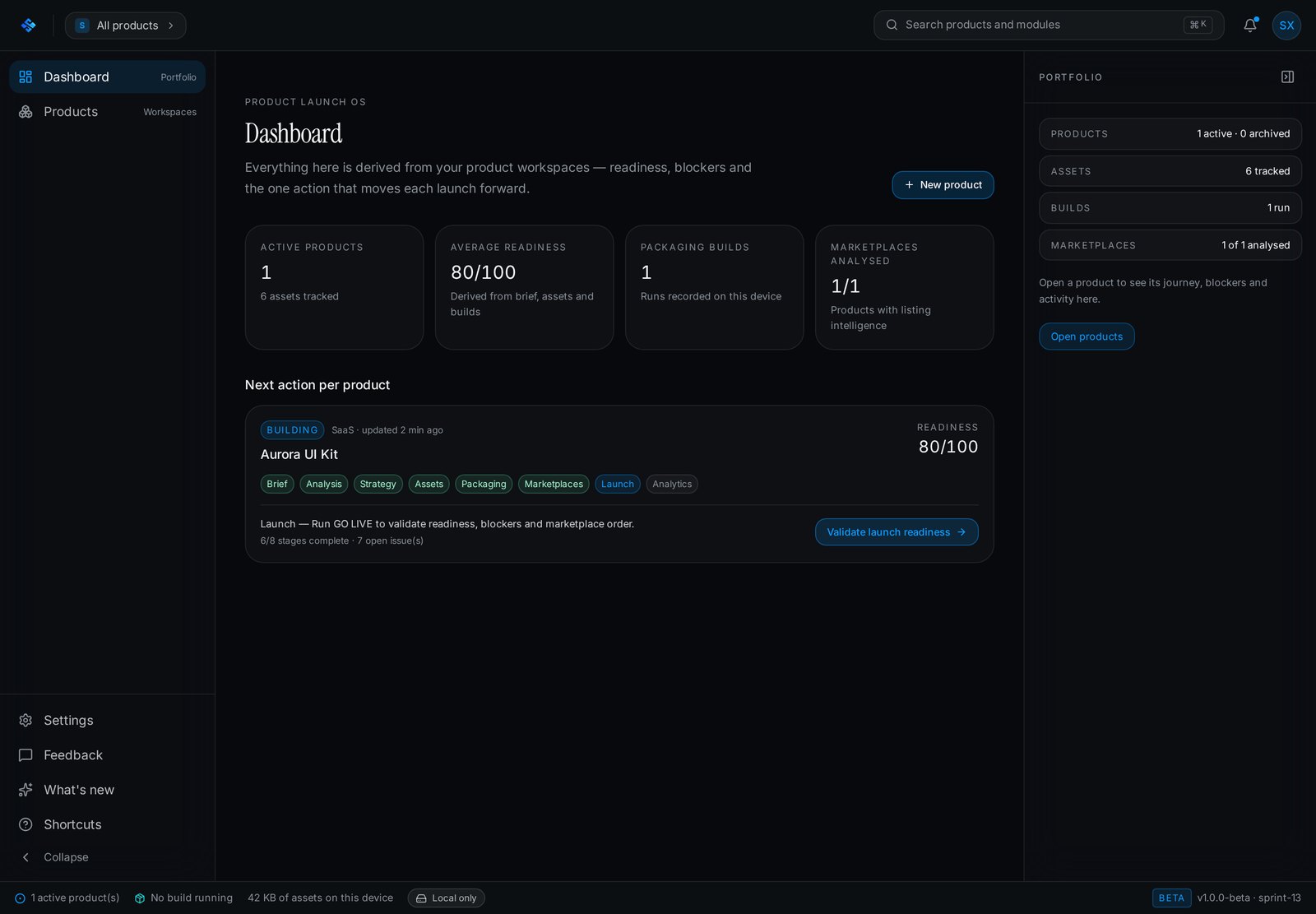Click 'v1.0.0-beta · sprint-13' version text
This screenshot has height=914, width=1316.
click(x=1249, y=898)
